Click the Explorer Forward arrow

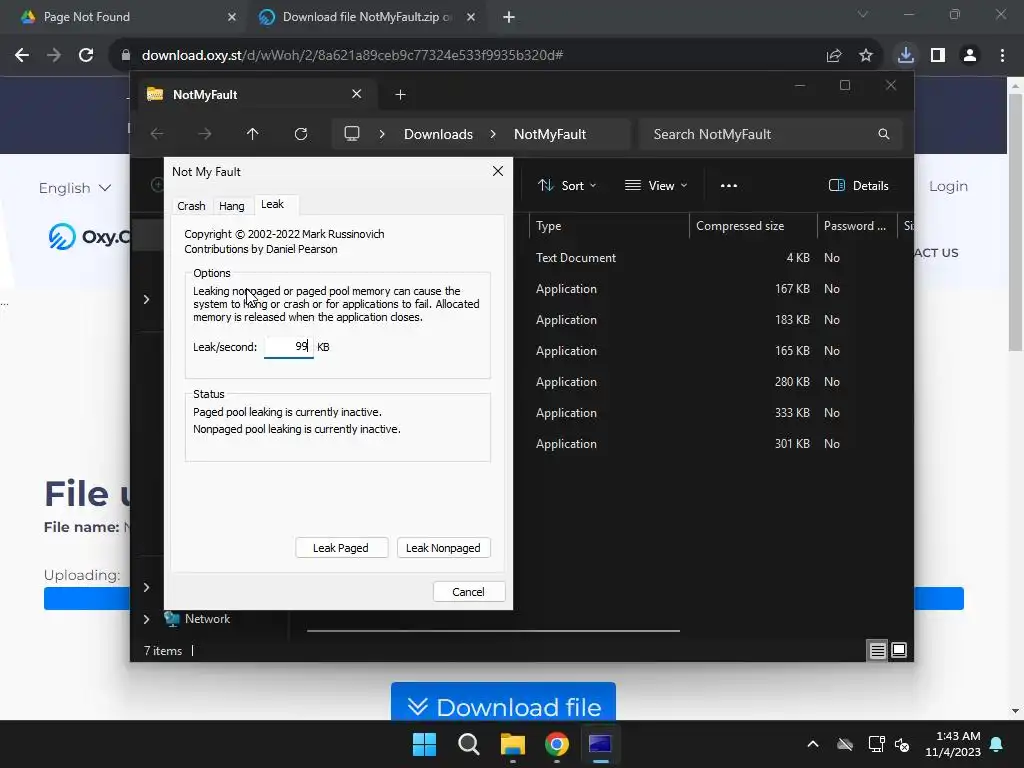(204, 134)
